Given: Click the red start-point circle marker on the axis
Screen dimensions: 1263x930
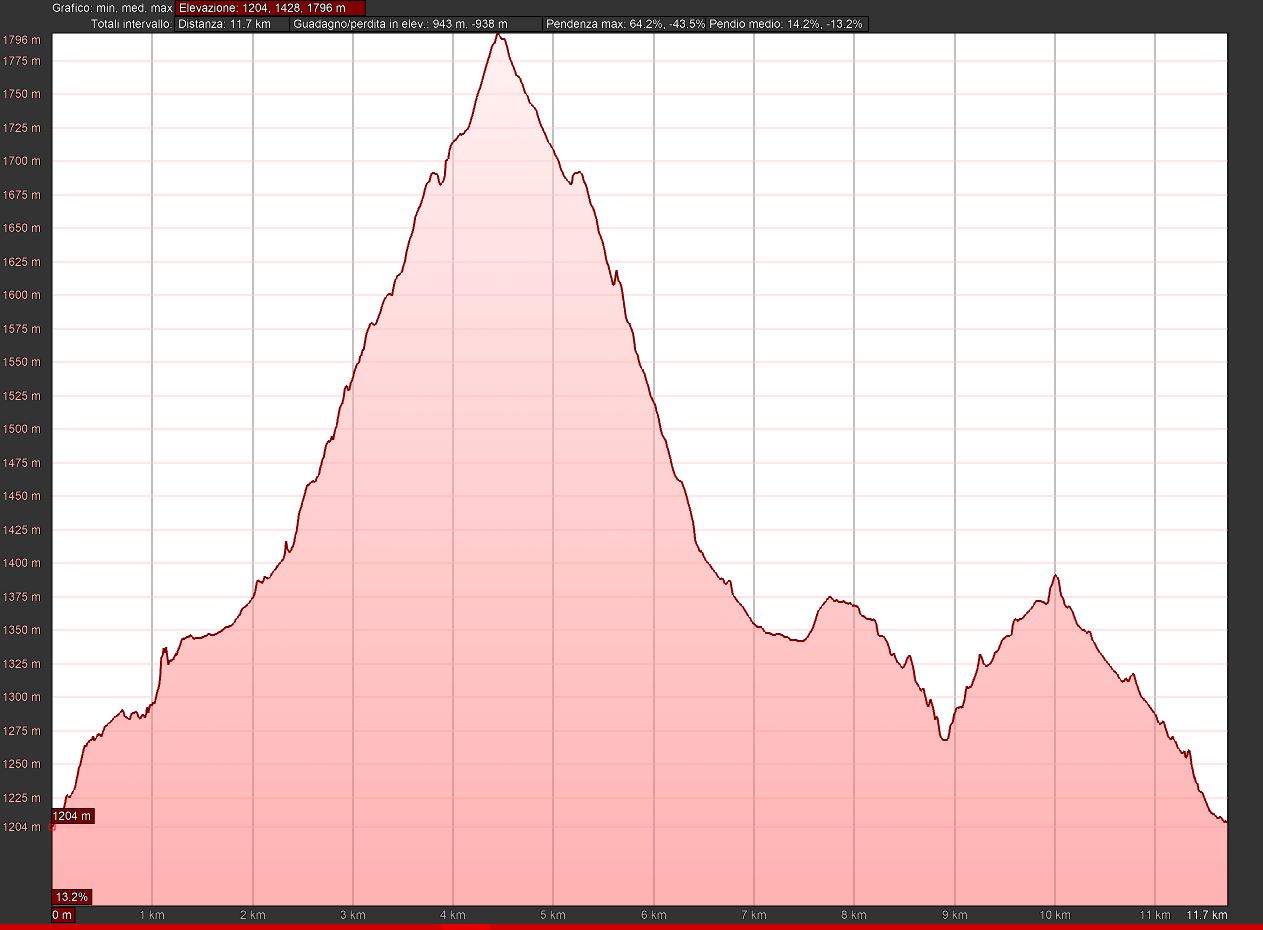Looking at the screenshot, I should pos(53,827).
